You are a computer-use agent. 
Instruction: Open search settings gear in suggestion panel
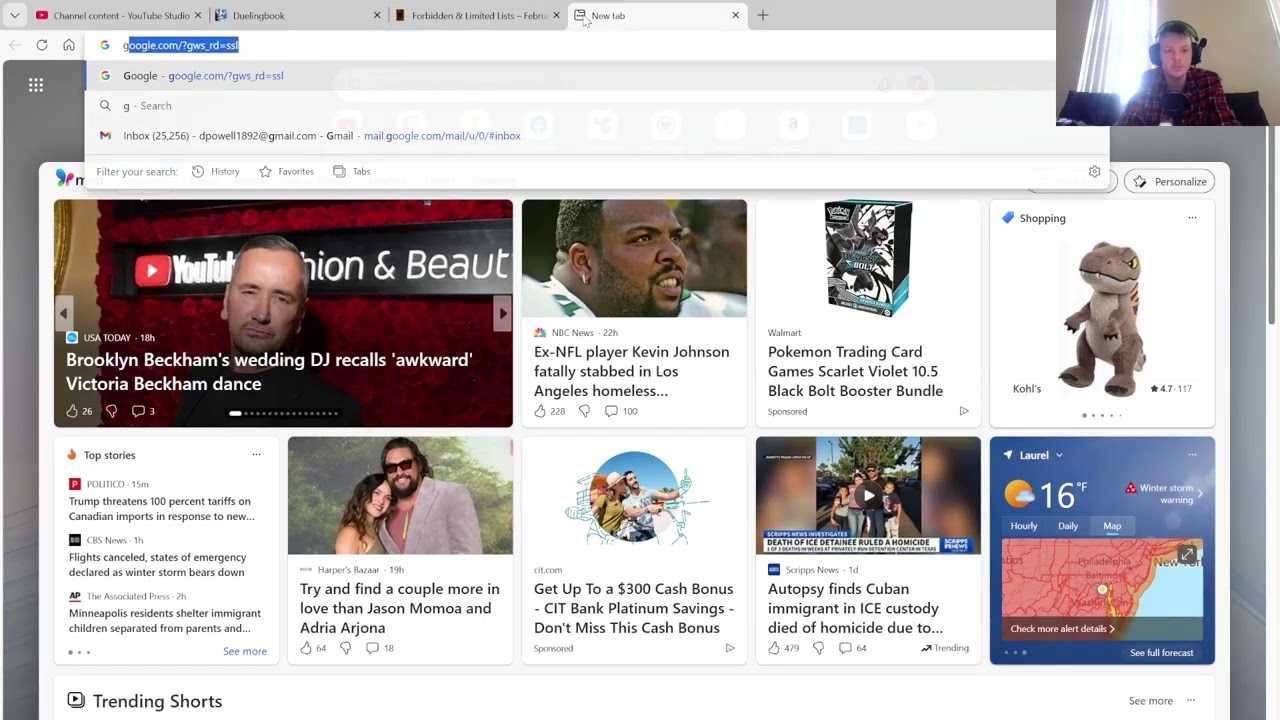1095,172
